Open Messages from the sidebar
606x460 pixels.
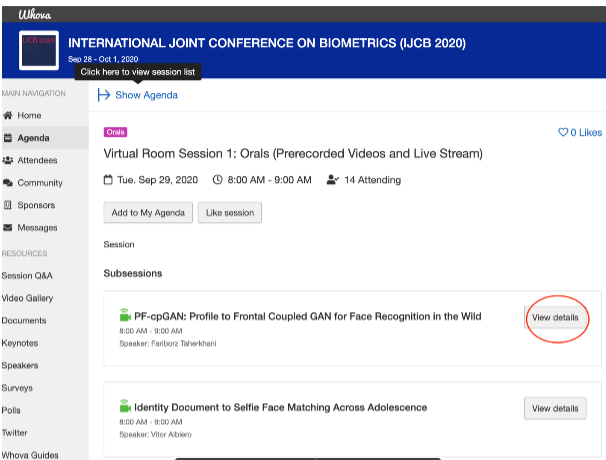(x=37, y=228)
